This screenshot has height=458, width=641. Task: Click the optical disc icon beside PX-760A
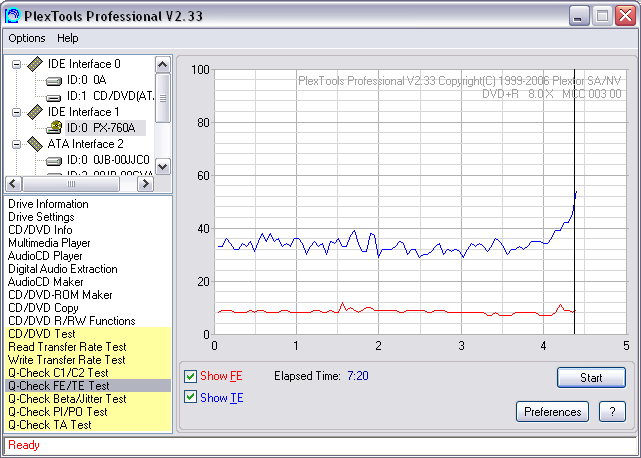tap(54, 127)
